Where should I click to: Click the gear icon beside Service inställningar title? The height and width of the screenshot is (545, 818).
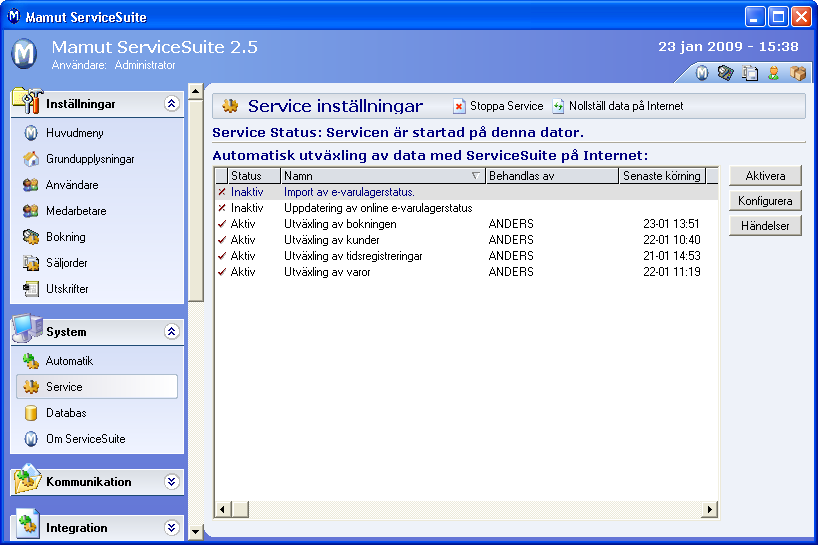(x=230, y=106)
